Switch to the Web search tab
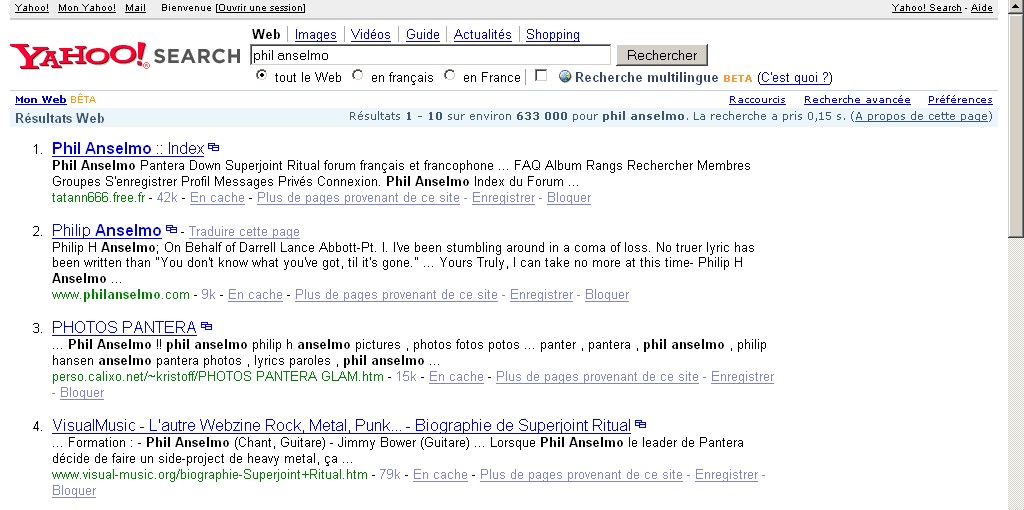1024x510 pixels. coord(266,34)
